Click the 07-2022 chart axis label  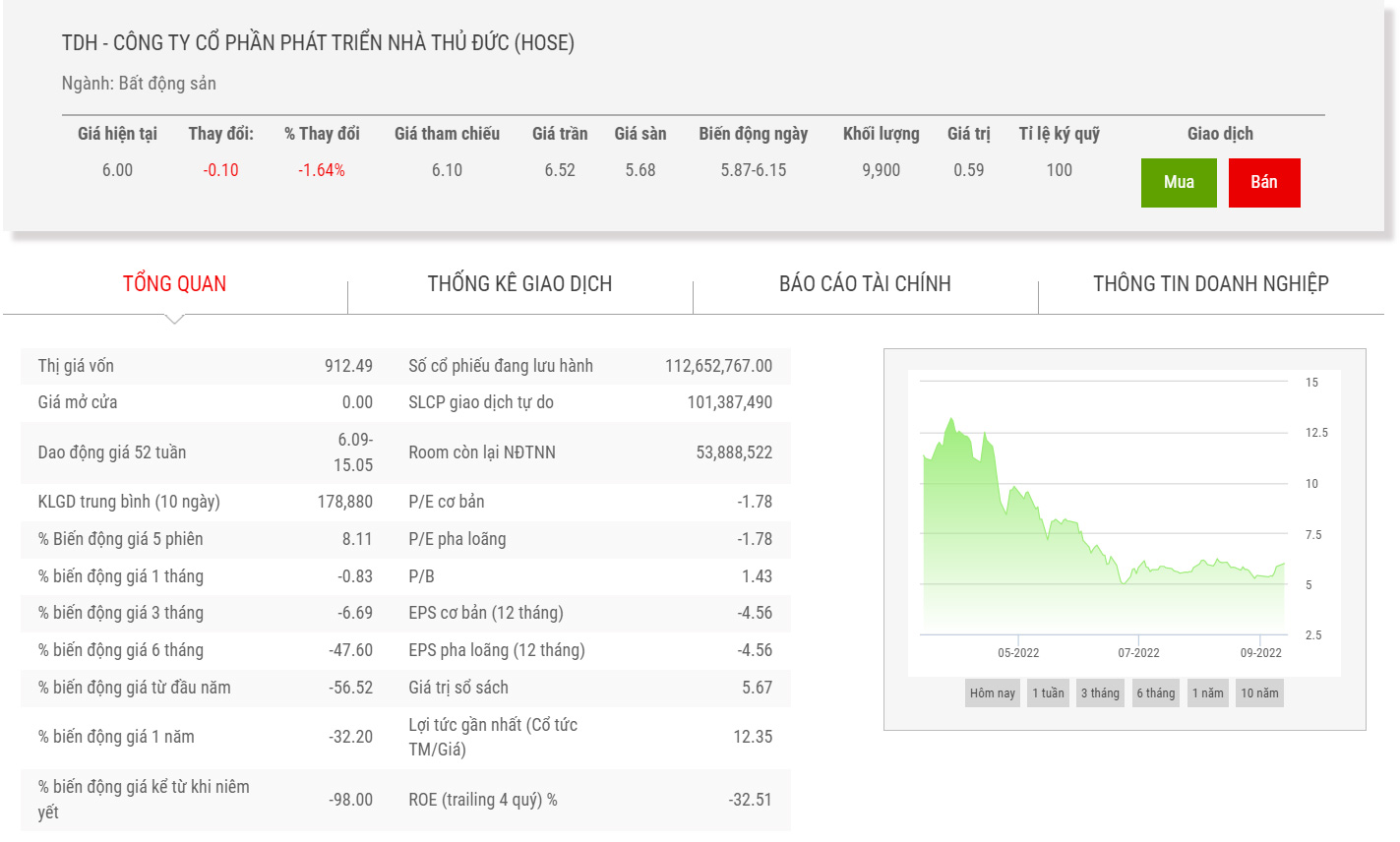click(1138, 653)
